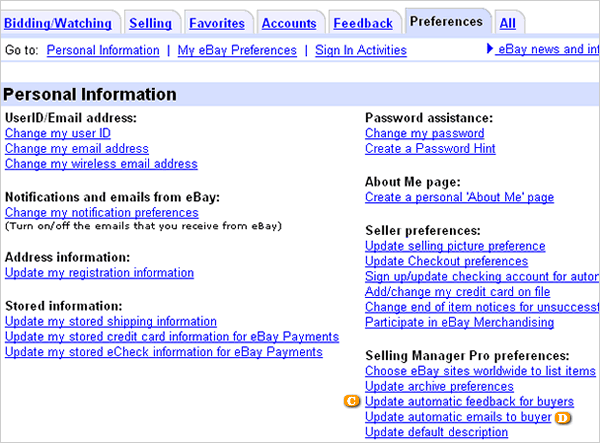Image resolution: width=600 pixels, height=443 pixels.
Task: Click Update my registration information
Action: [99, 273]
